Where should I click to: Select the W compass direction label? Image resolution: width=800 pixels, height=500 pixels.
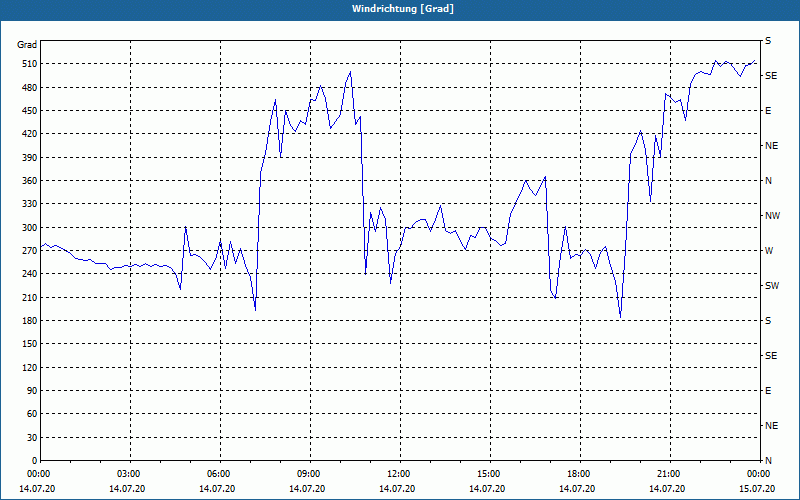(769, 251)
